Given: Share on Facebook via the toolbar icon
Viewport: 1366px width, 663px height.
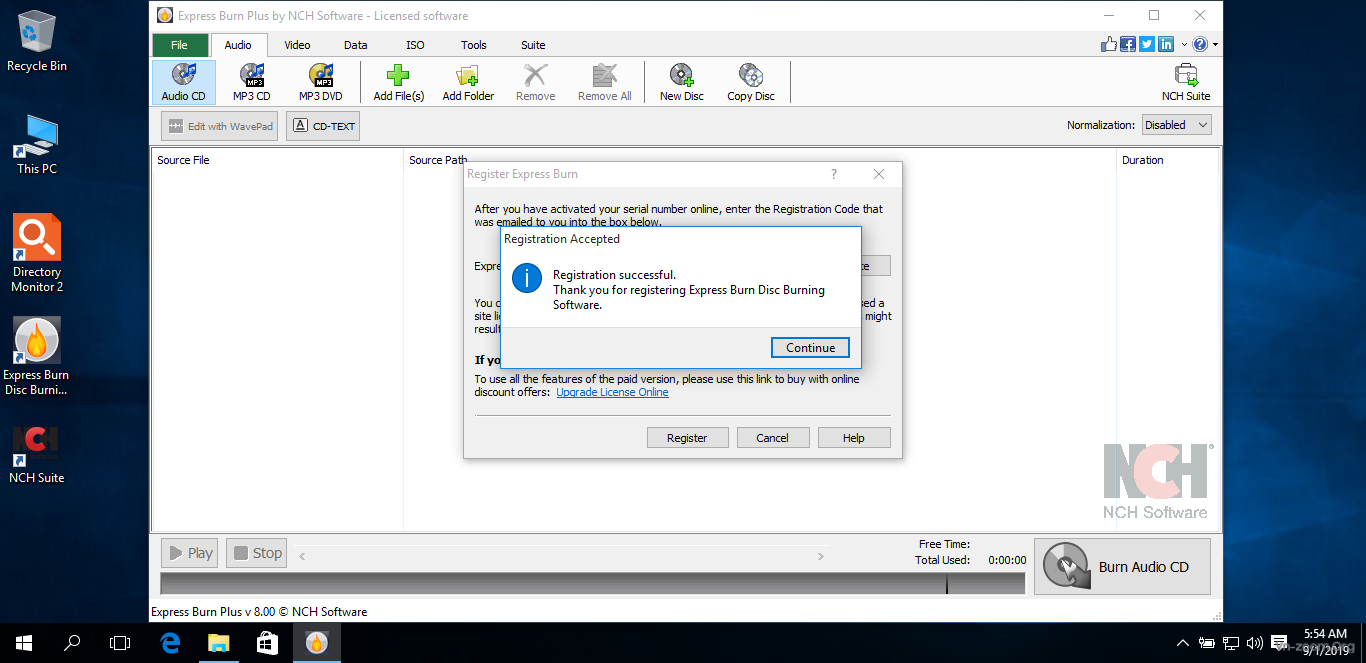Looking at the screenshot, I should coord(1128,44).
